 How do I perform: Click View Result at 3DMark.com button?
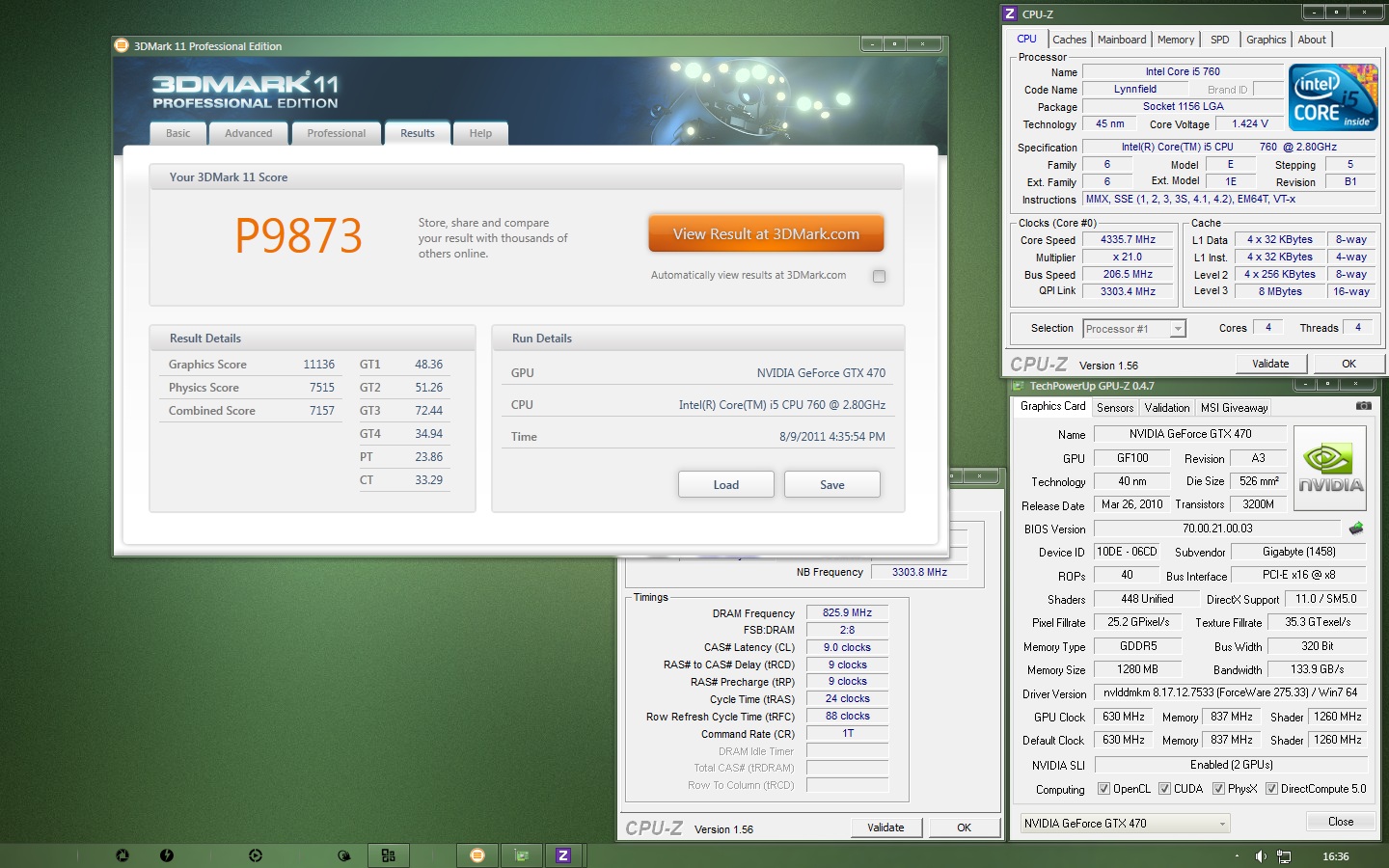766,234
